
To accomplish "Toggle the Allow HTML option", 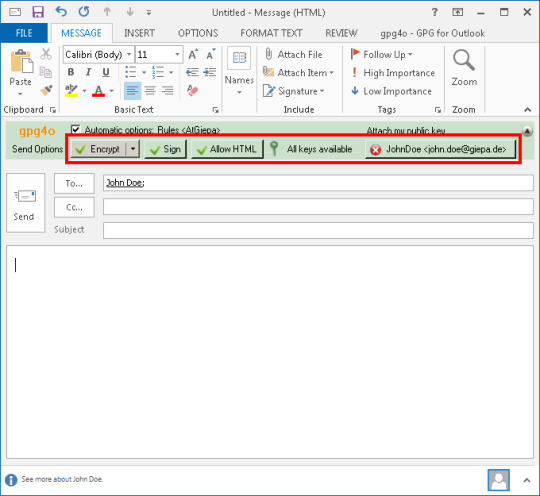I will (227, 149).
